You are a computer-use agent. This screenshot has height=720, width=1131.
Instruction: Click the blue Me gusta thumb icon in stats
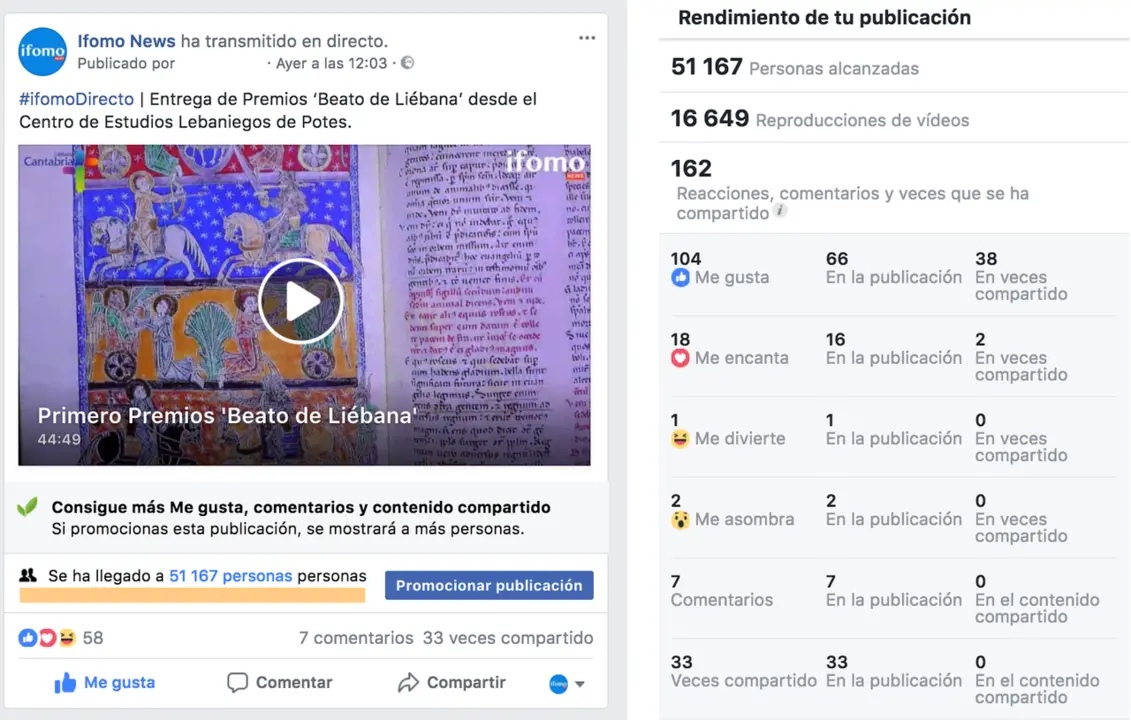[x=680, y=277]
